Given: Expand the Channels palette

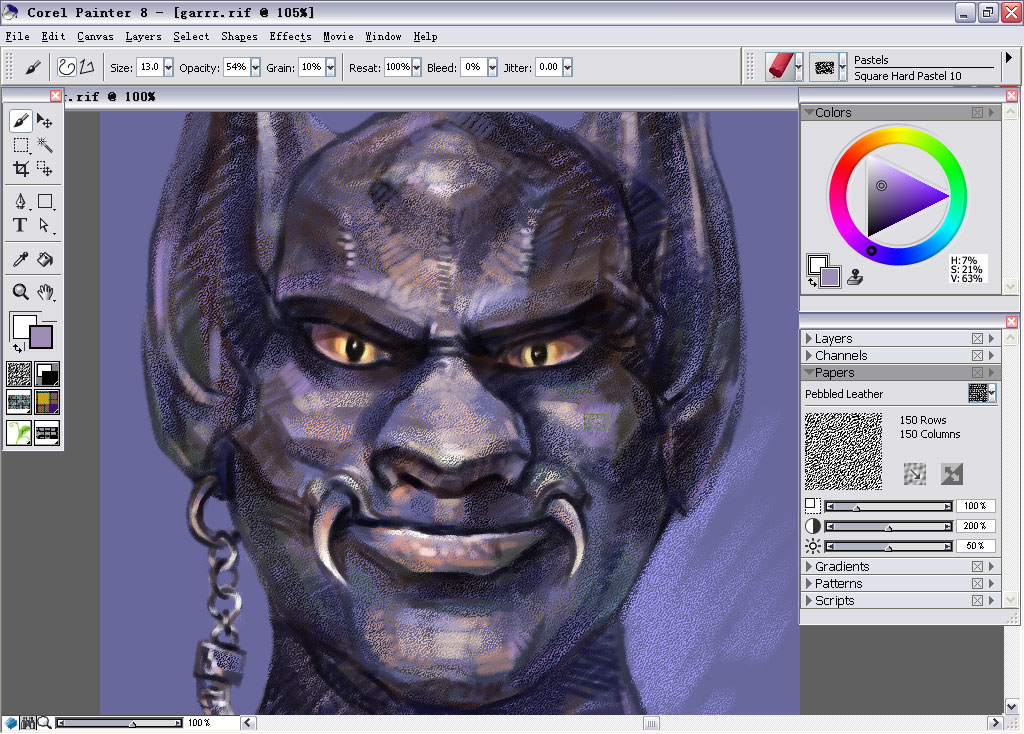Looking at the screenshot, I should pos(809,355).
